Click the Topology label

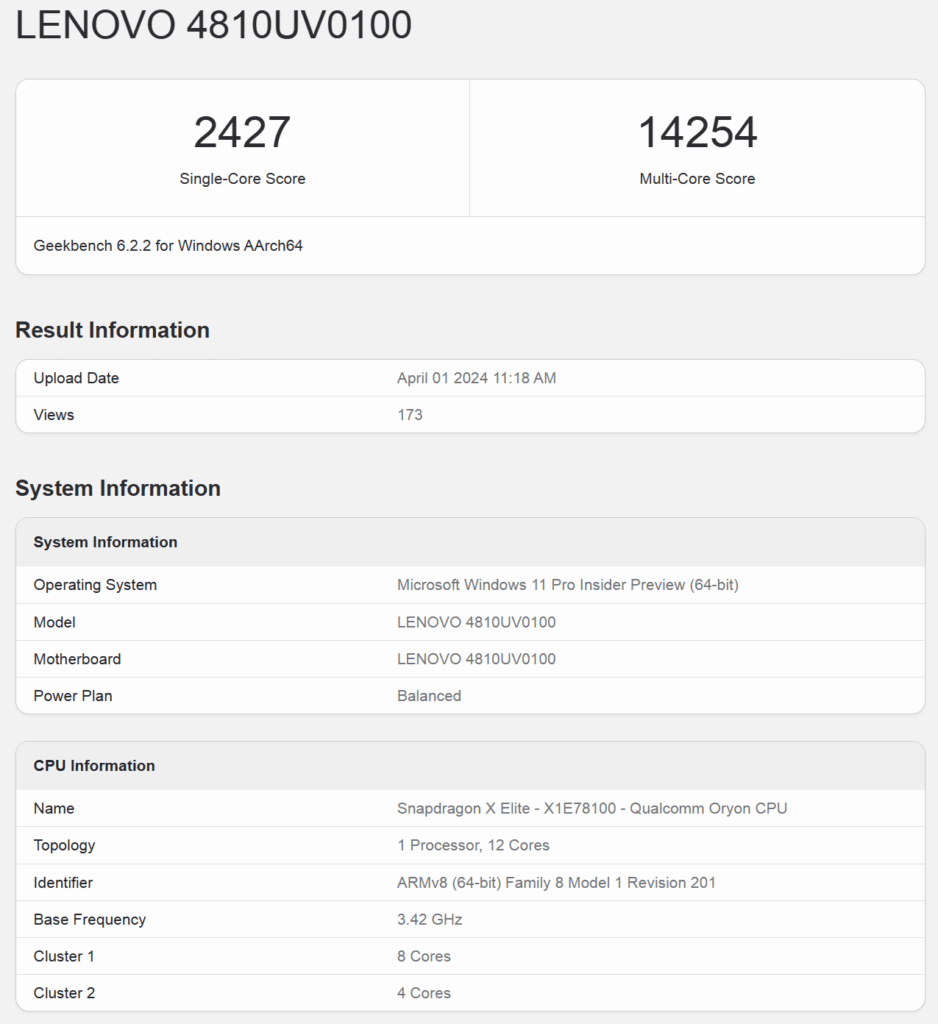[x=64, y=846]
